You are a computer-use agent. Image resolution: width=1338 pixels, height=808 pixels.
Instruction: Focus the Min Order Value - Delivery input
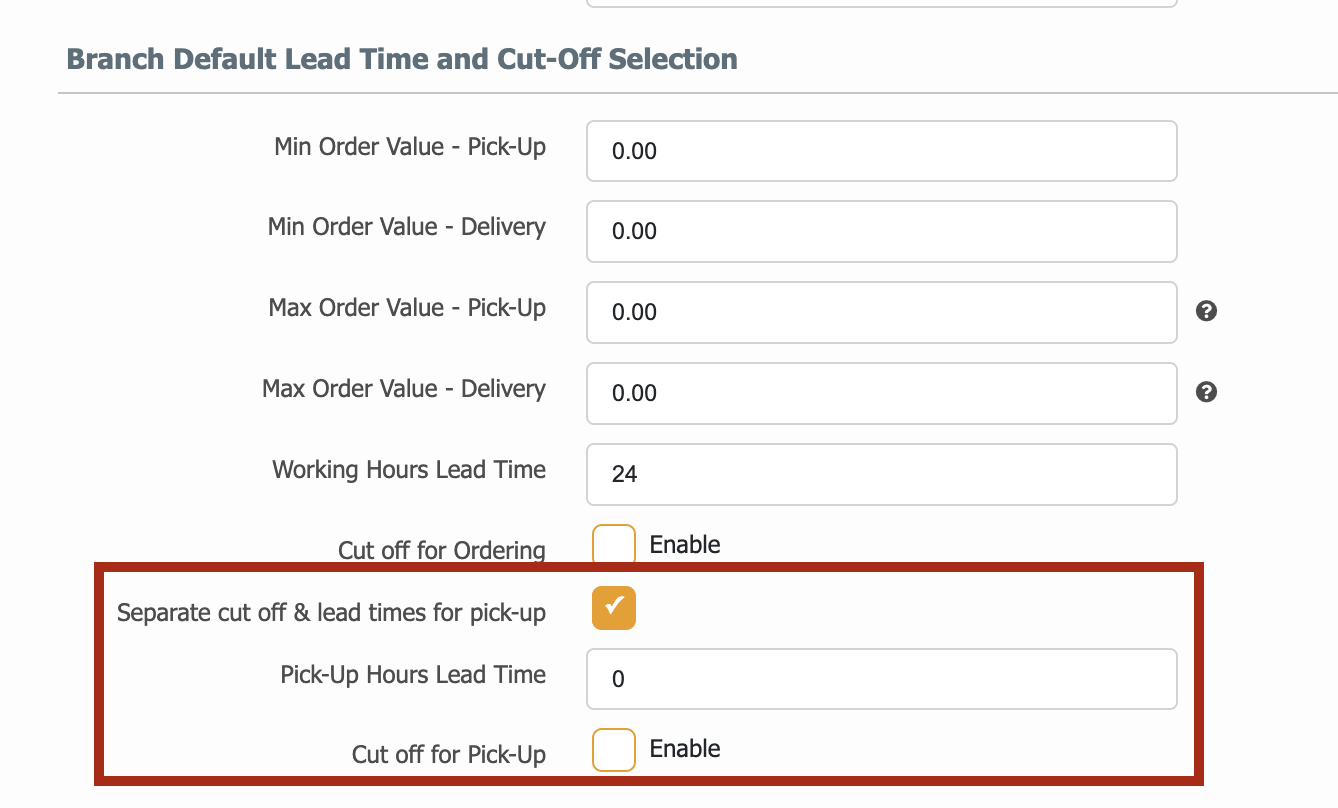tap(881, 231)
